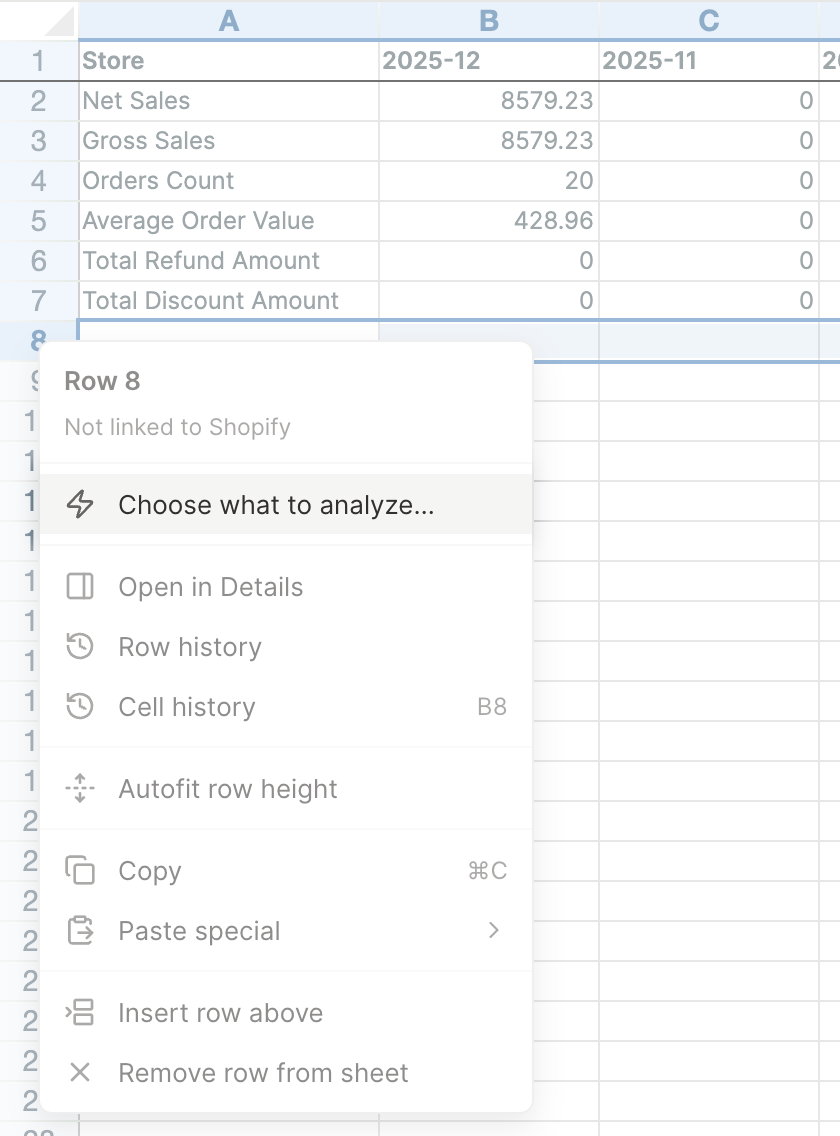This screenshot has width=840, height=1136.
Task: Select the Gross Sales cell
Action: [x=228, y=141]
